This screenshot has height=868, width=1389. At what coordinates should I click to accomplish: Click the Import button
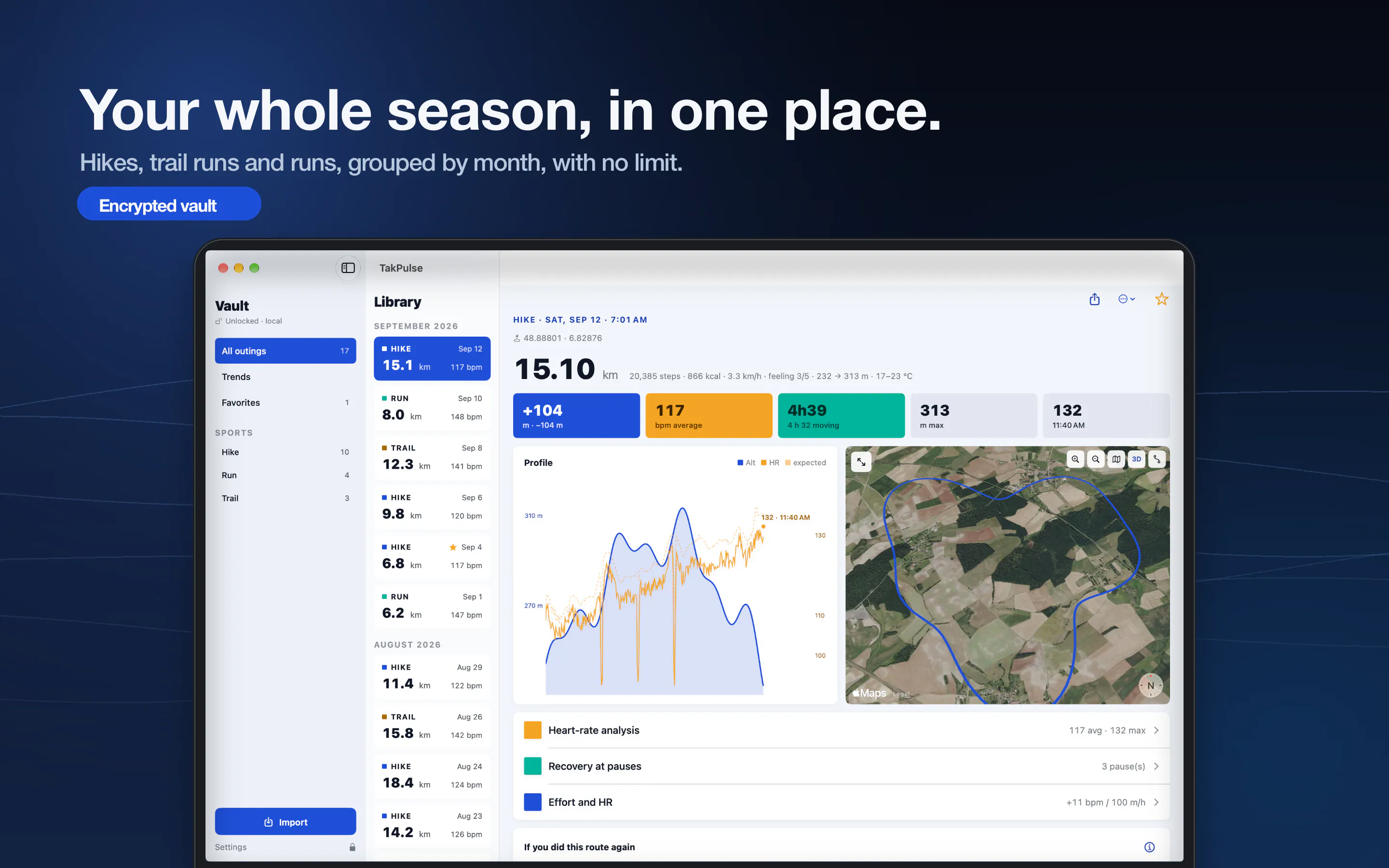point(285,822)
